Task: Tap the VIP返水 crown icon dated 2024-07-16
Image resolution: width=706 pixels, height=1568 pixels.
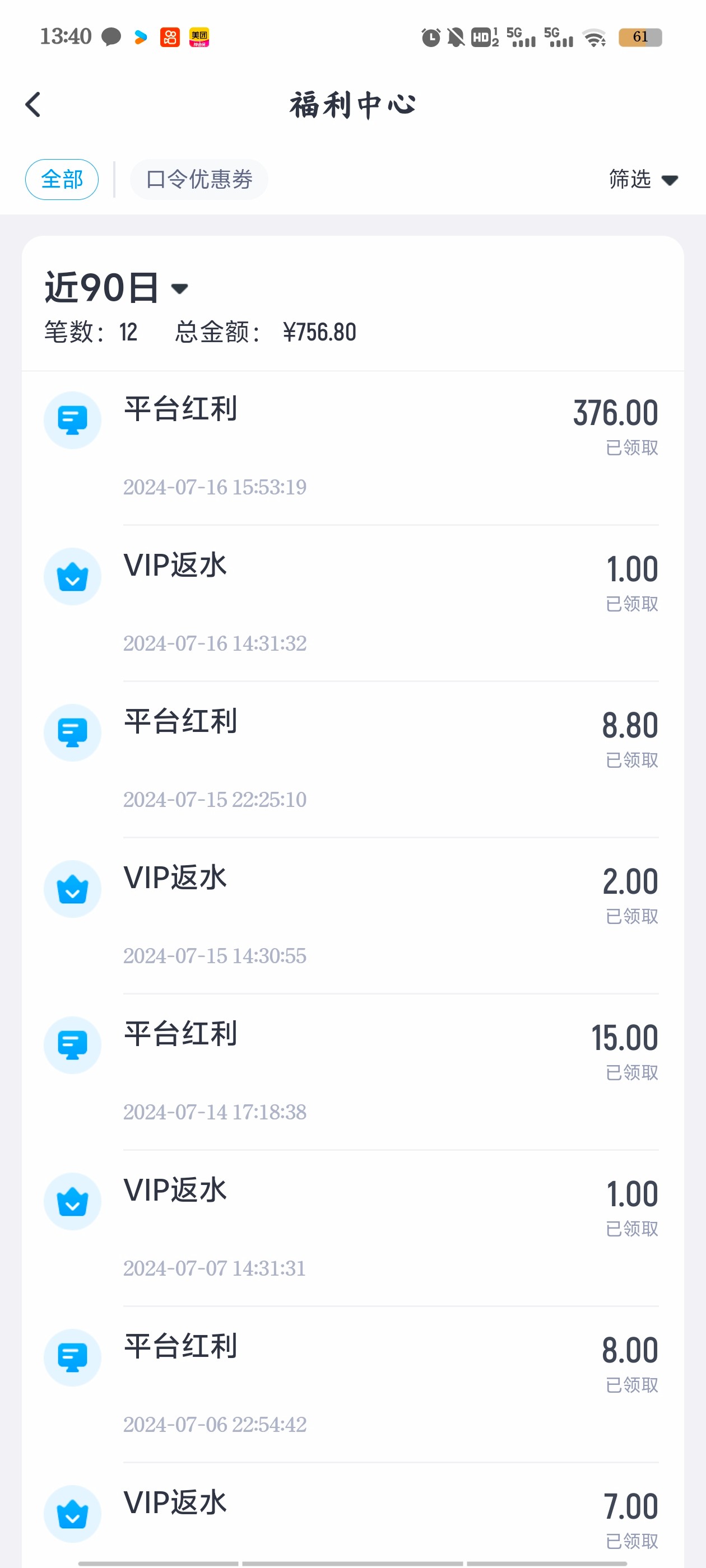Action: pos(72,576)
